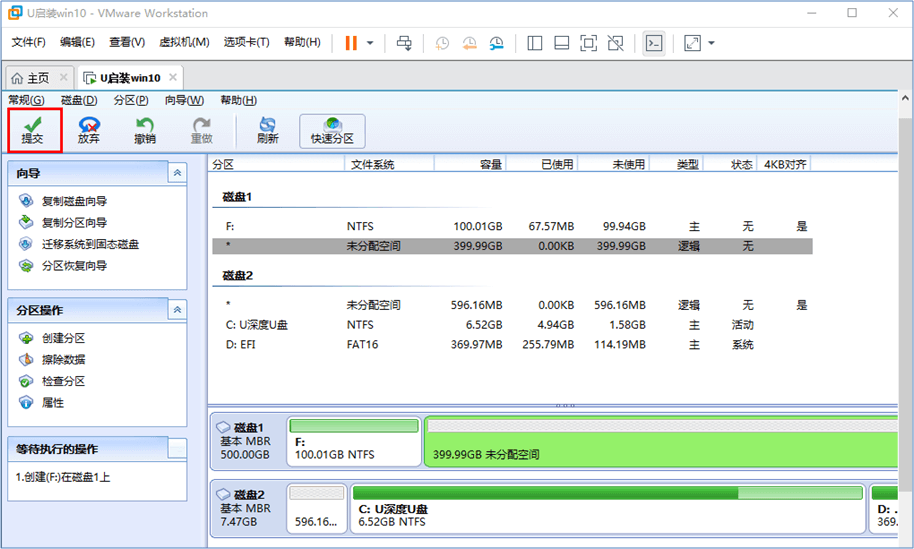914x549 pixels.
Task: Take a snapshot with the clock icon
Action: tap(442, 43)
